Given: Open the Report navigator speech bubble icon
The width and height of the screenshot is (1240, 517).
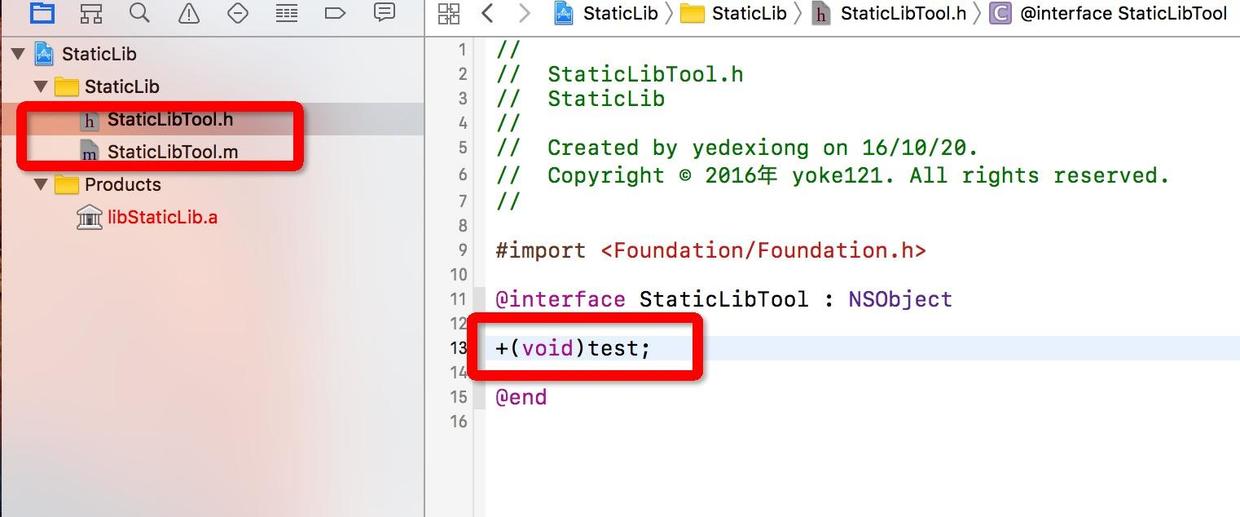Looking at the screenshot, I should (384, 13).
